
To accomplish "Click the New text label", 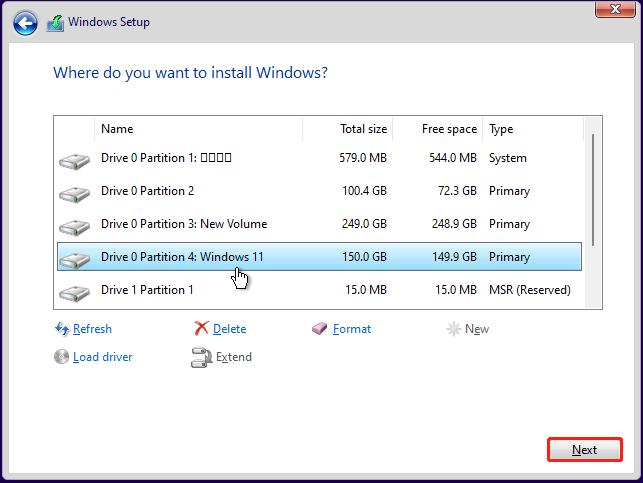I will click(477, 329).
